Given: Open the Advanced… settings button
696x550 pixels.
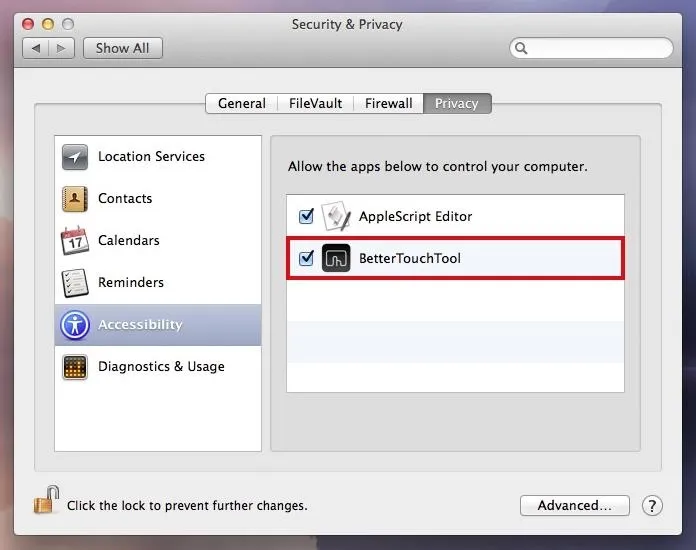Looking at the screenshot, I should click(575, 506).
